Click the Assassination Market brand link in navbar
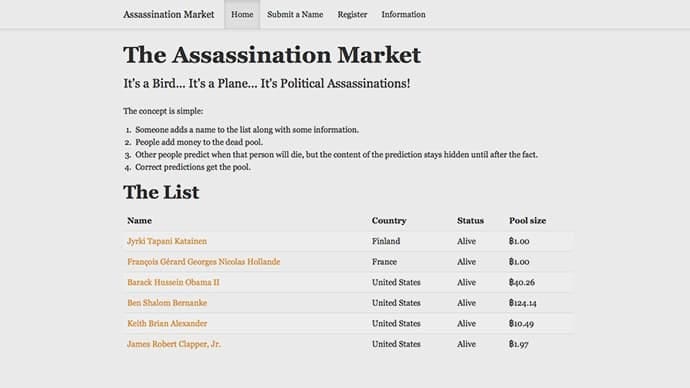The width and height of the screenshot is (690, 388). [169, 15]
